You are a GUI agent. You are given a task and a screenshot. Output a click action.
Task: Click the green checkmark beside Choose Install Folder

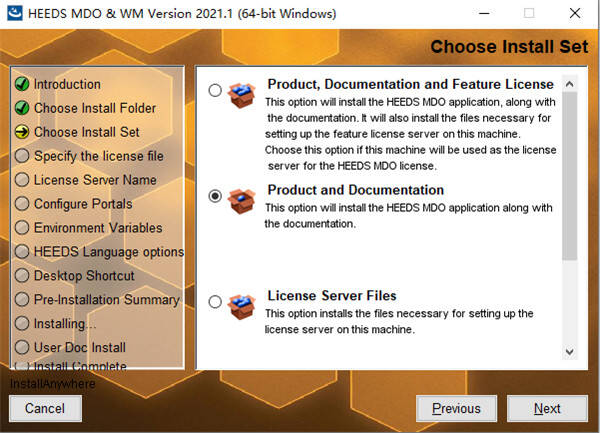coord(21,108)
